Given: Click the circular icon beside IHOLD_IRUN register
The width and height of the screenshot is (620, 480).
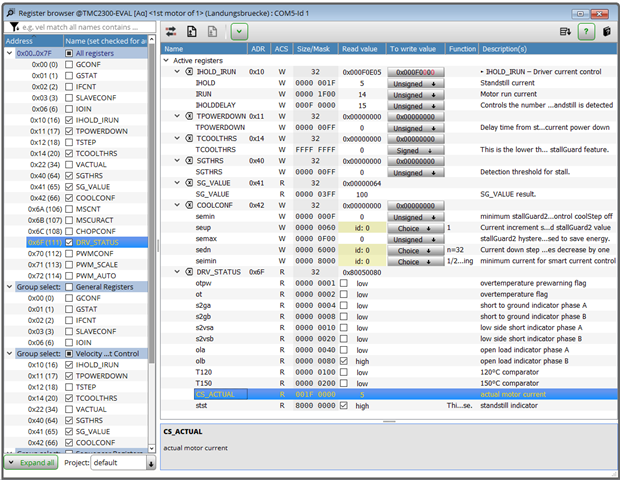Looking at the screenshot, I should point(189,73).
